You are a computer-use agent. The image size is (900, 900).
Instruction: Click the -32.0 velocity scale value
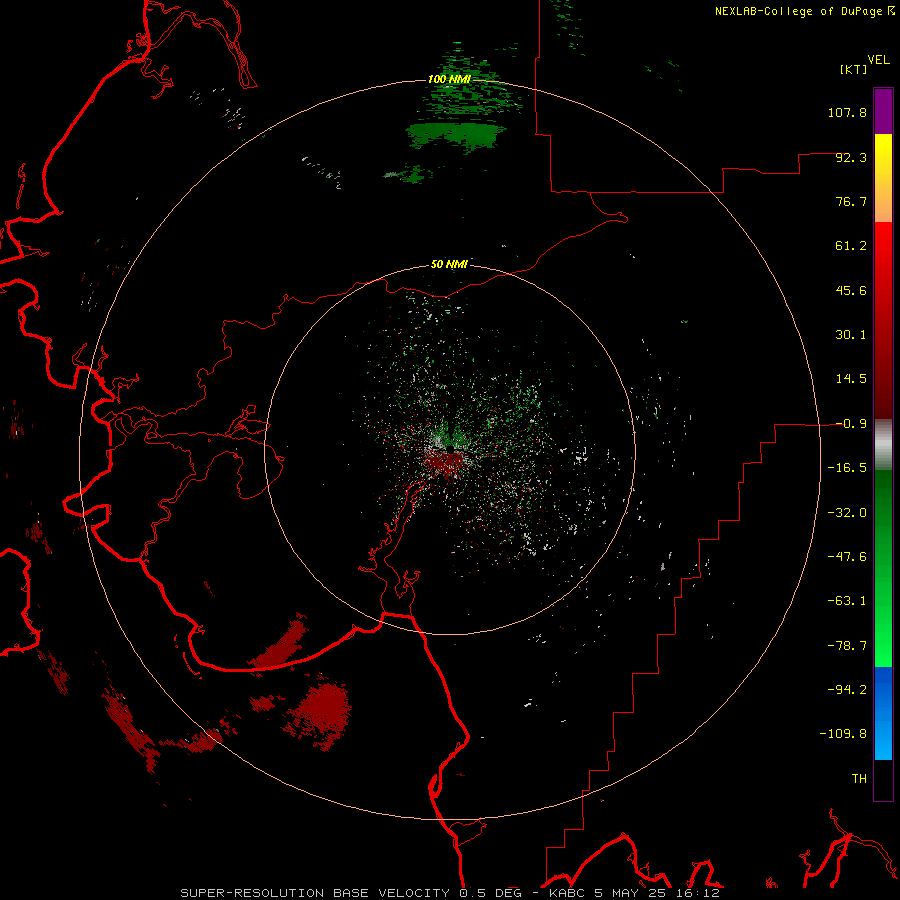pyautogui.click(x=847, y=513)
